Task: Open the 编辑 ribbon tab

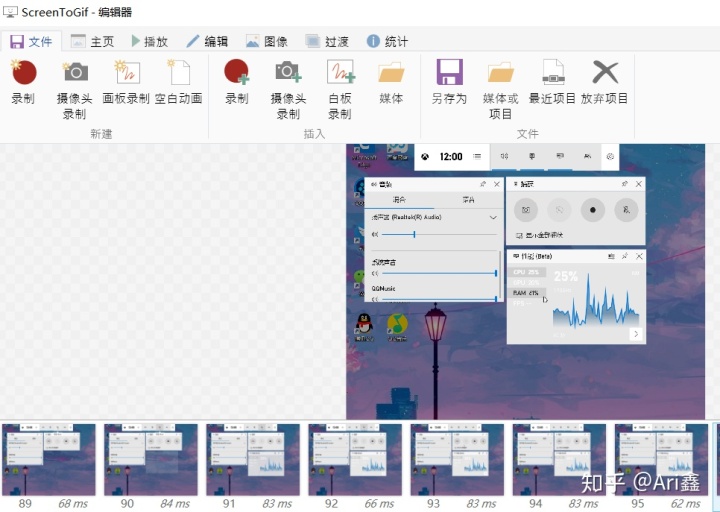Action: click(208, 42)
